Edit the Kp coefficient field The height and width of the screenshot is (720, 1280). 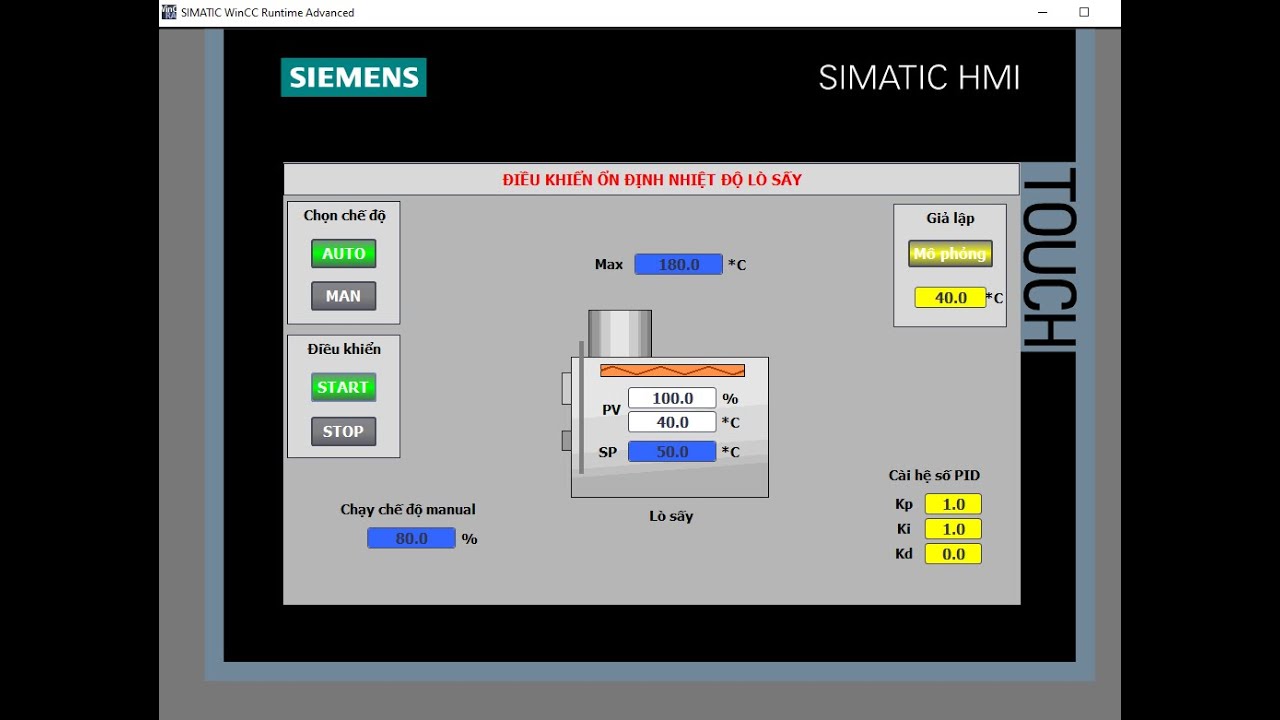[x=953, y=504]
